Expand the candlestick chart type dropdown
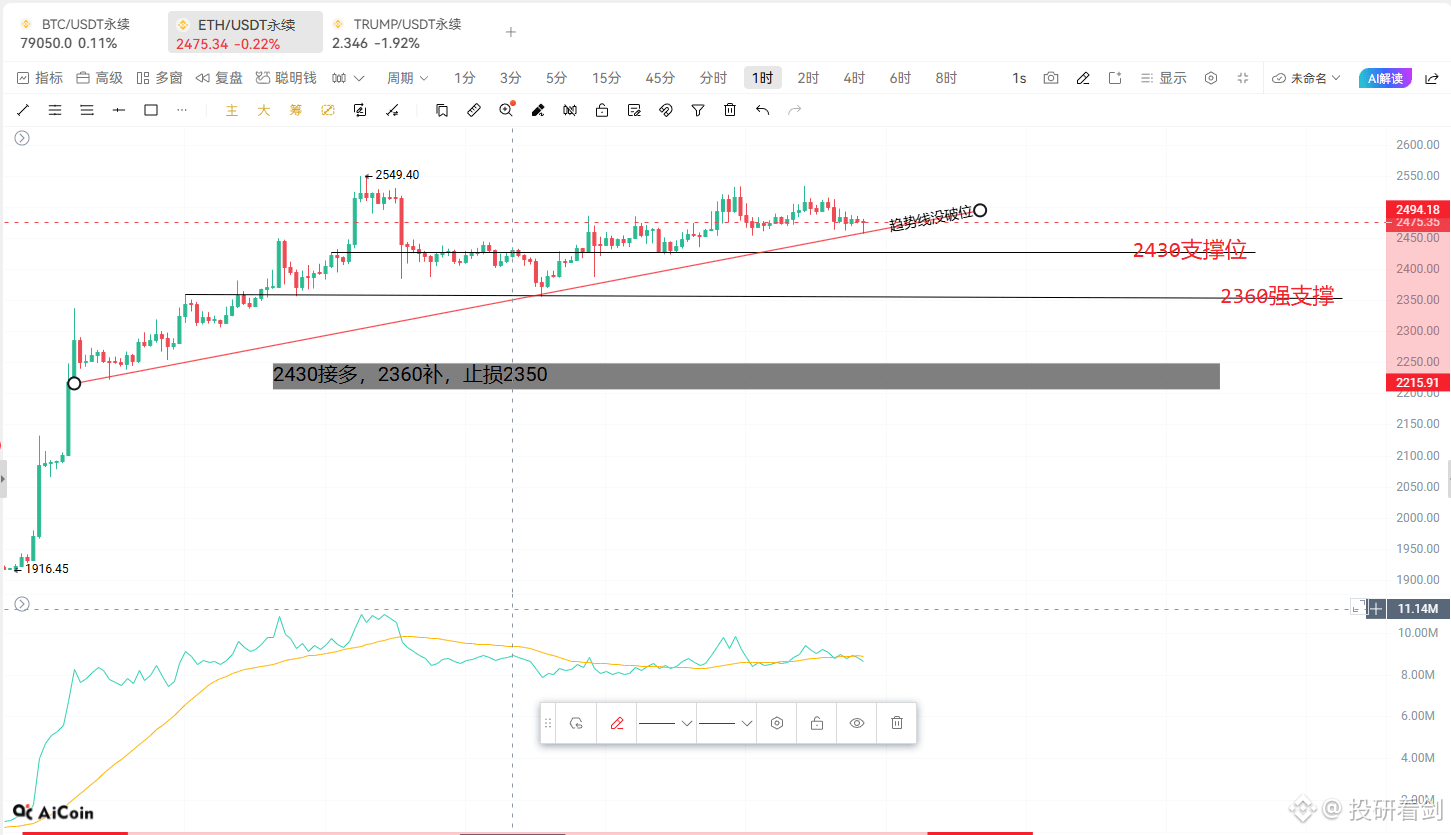Viewport: 1451px width, 835px height. coord(348,78)
